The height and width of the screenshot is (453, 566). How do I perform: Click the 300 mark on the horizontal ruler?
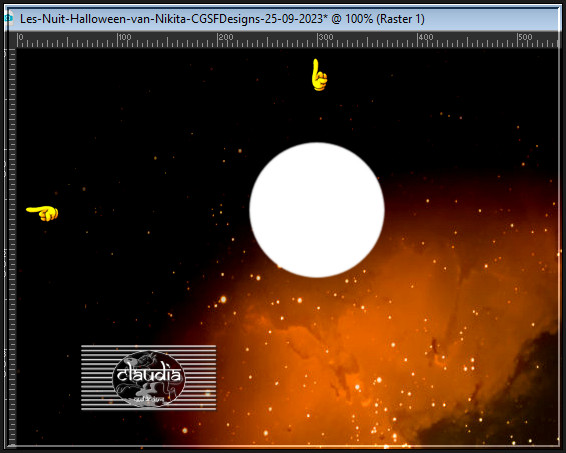pos(326,37)
